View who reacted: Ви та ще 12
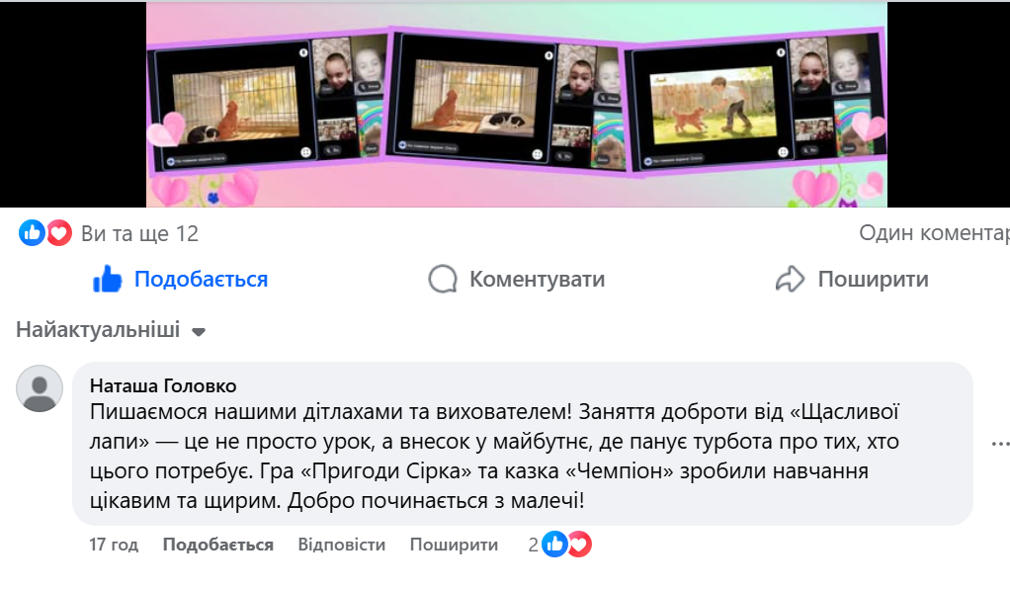 tap(140, 233)
